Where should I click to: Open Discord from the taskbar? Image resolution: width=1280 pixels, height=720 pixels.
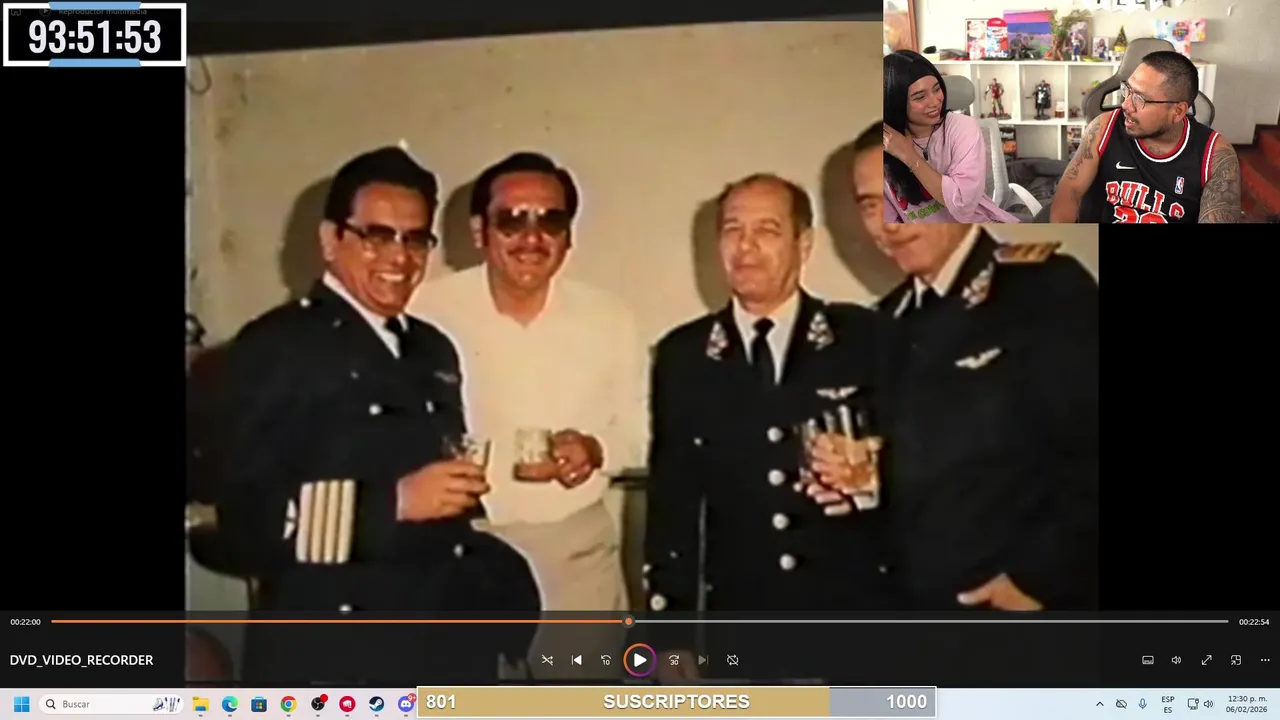tap(405, 704)
